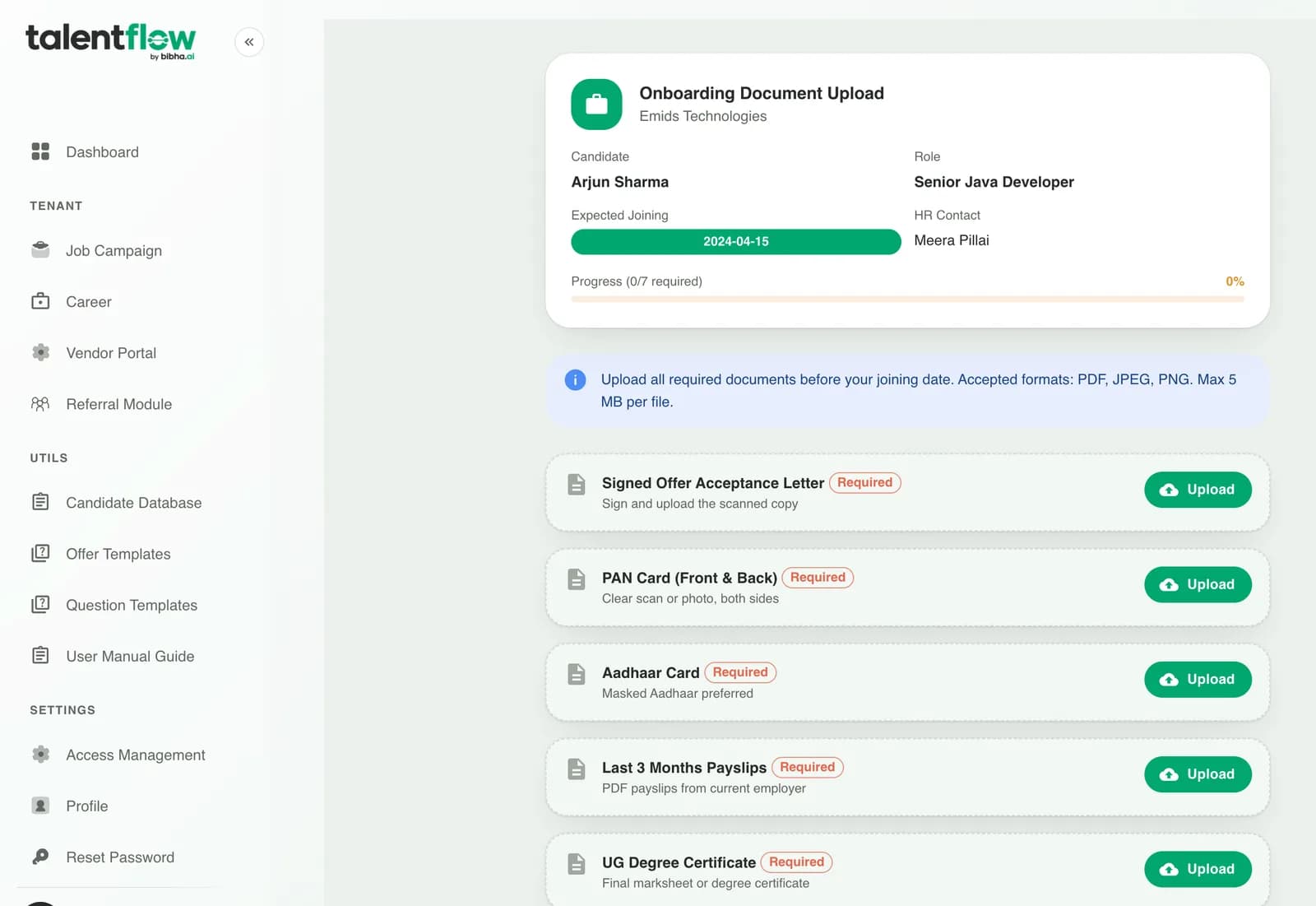Screen dimensions: 1316x906
Task: Click HR contact Meera Pillai
Action: [x=952, y=240]
